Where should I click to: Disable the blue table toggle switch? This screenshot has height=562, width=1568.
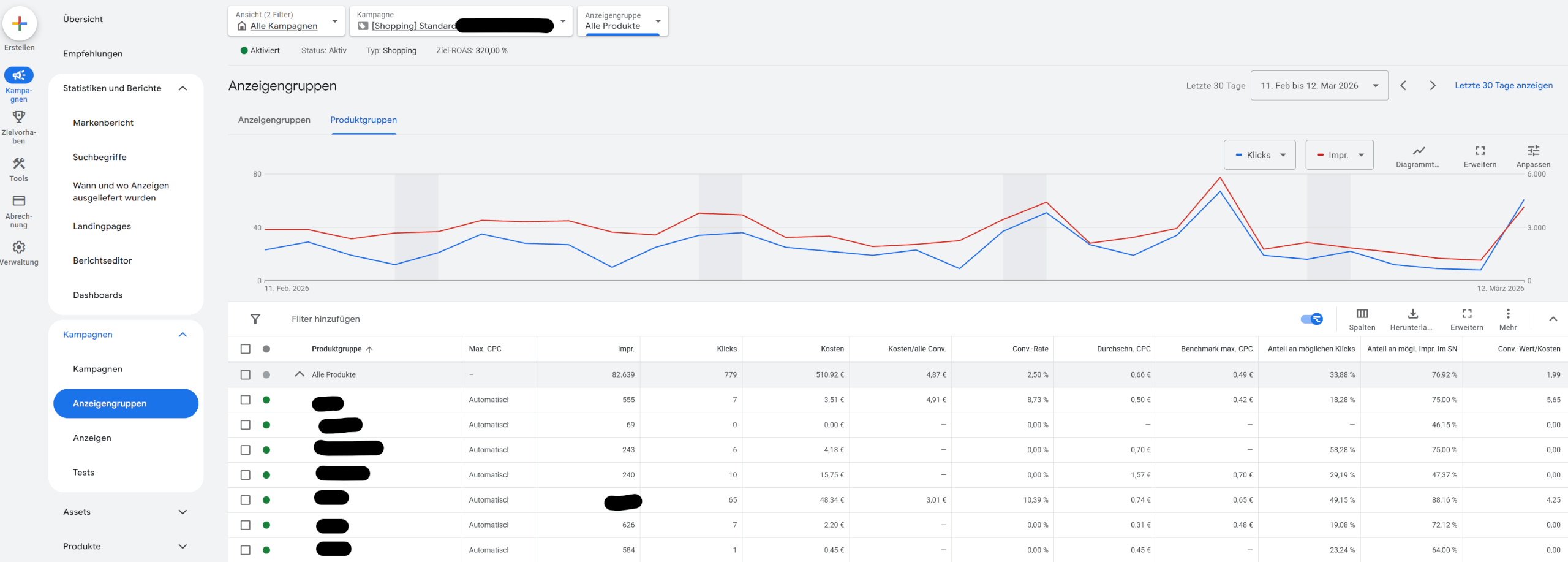[1311, 319]
